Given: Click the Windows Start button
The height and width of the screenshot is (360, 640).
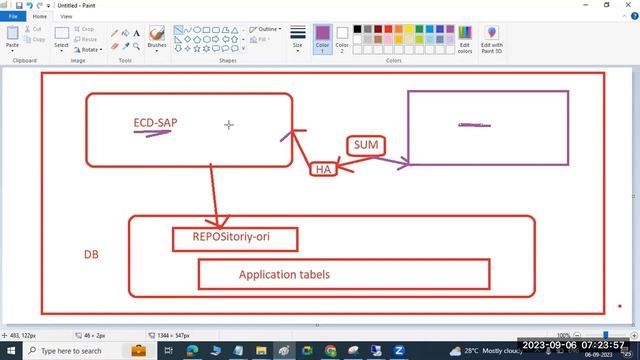Looking at the screenshot, I should (11, 351).
